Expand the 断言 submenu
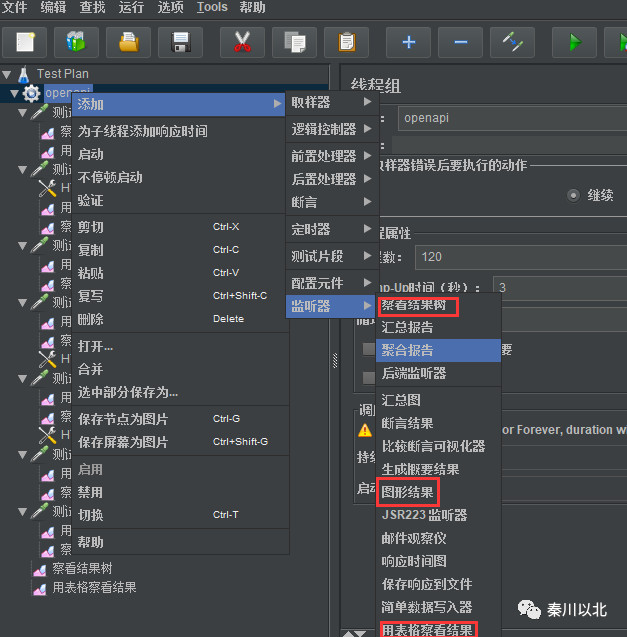 (x=332, y=202)
